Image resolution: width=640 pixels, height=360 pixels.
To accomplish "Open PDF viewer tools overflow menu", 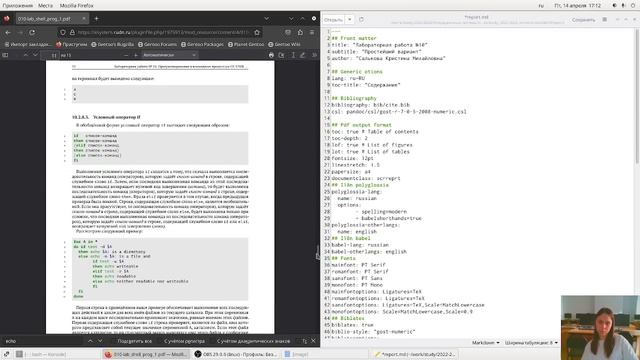I will (314, 55).
